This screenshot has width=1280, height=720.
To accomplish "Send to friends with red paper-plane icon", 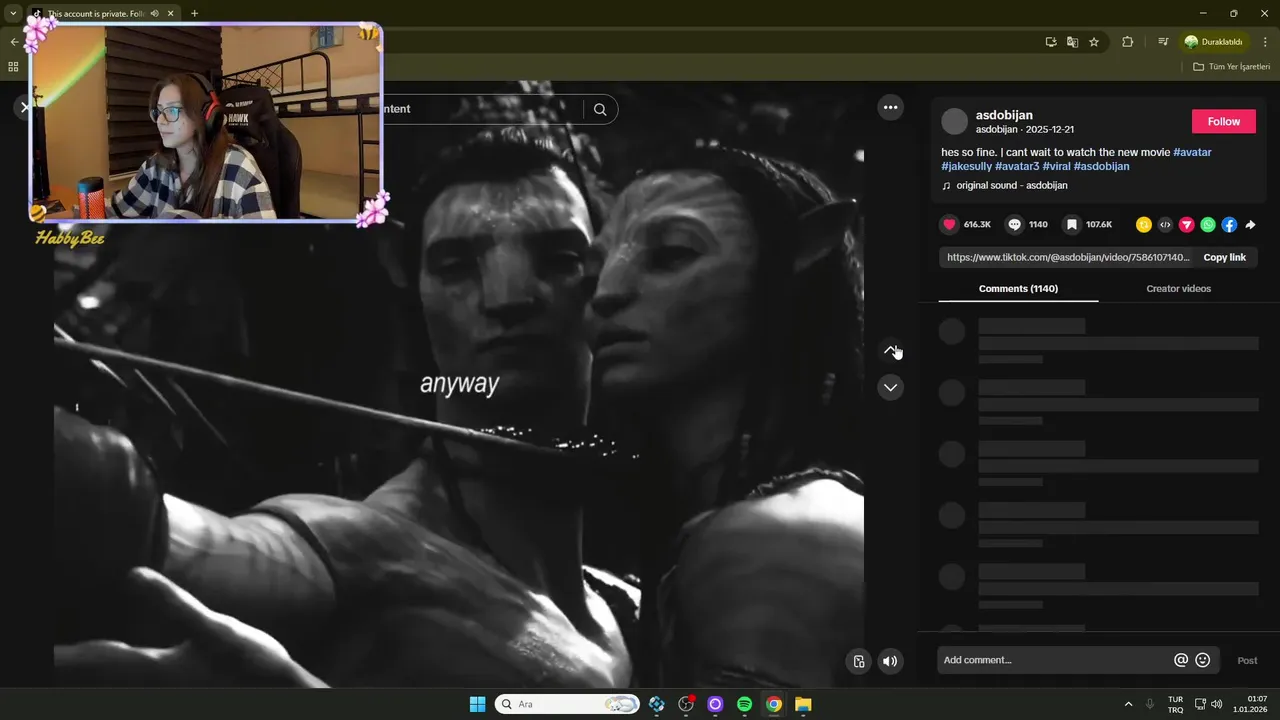I will coord(1187,225).
